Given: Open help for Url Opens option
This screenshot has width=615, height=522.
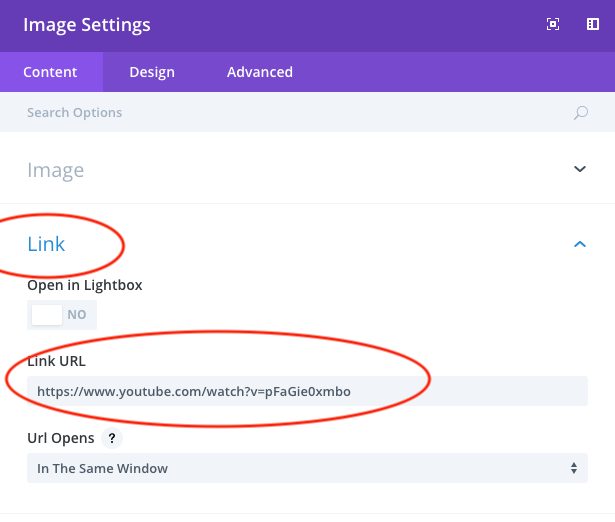Looking at the screenshot, I should [x=114, y=439].
